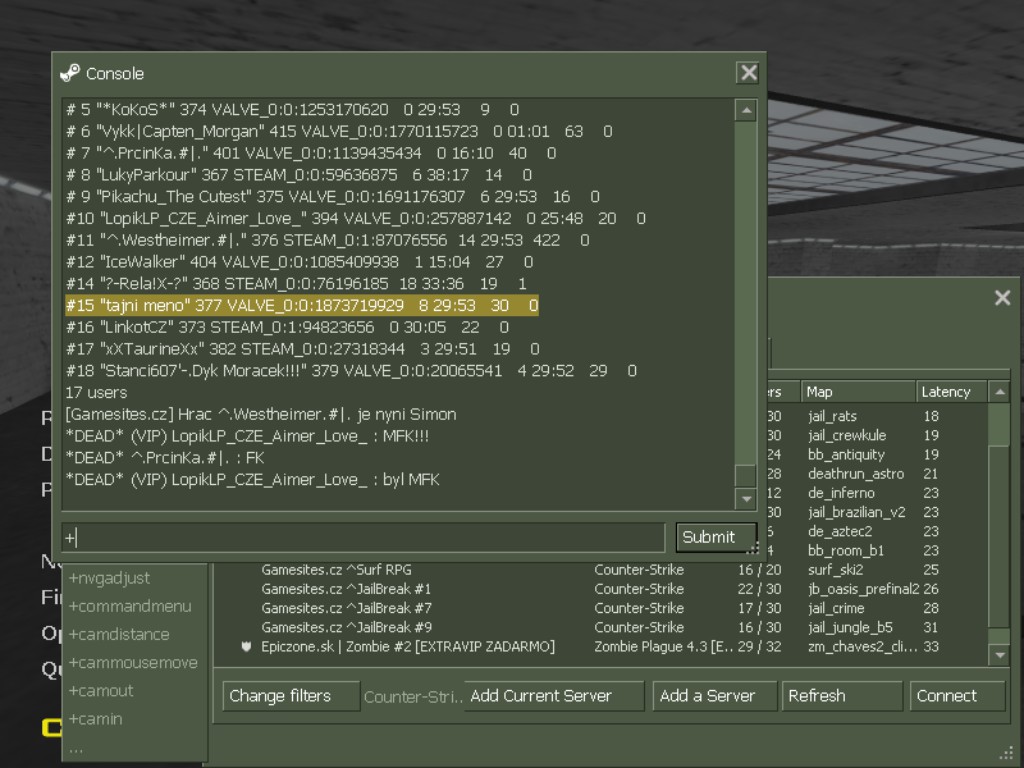The width and height of the screenshot is (1024, 768).
Task: Click the bb_antiquity map entry
Action: [846, 455]
